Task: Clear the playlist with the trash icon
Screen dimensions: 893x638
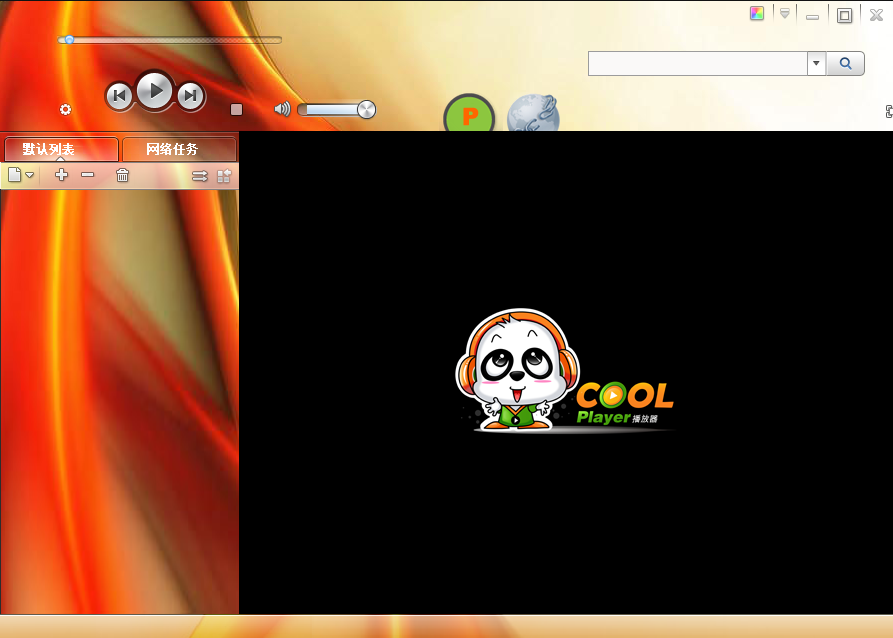Action: (122, 176)
